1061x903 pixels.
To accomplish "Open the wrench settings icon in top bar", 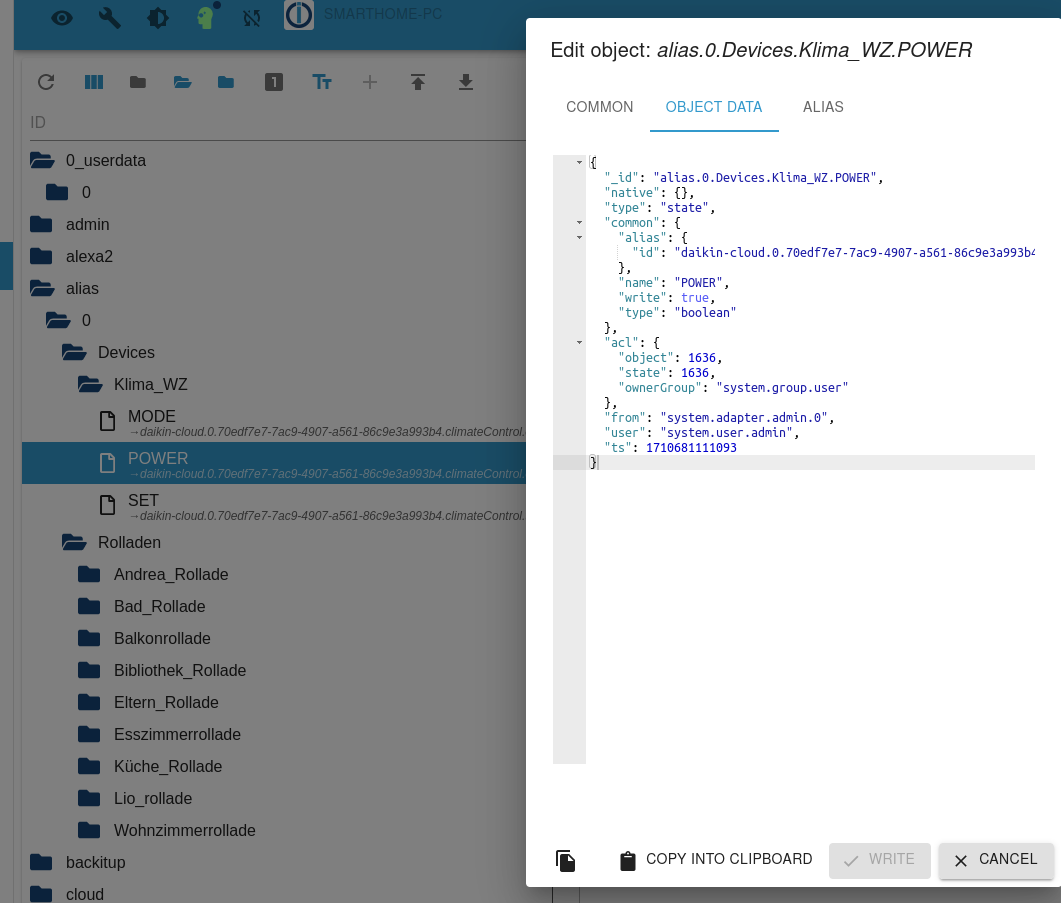I will (x=110, y=18).
